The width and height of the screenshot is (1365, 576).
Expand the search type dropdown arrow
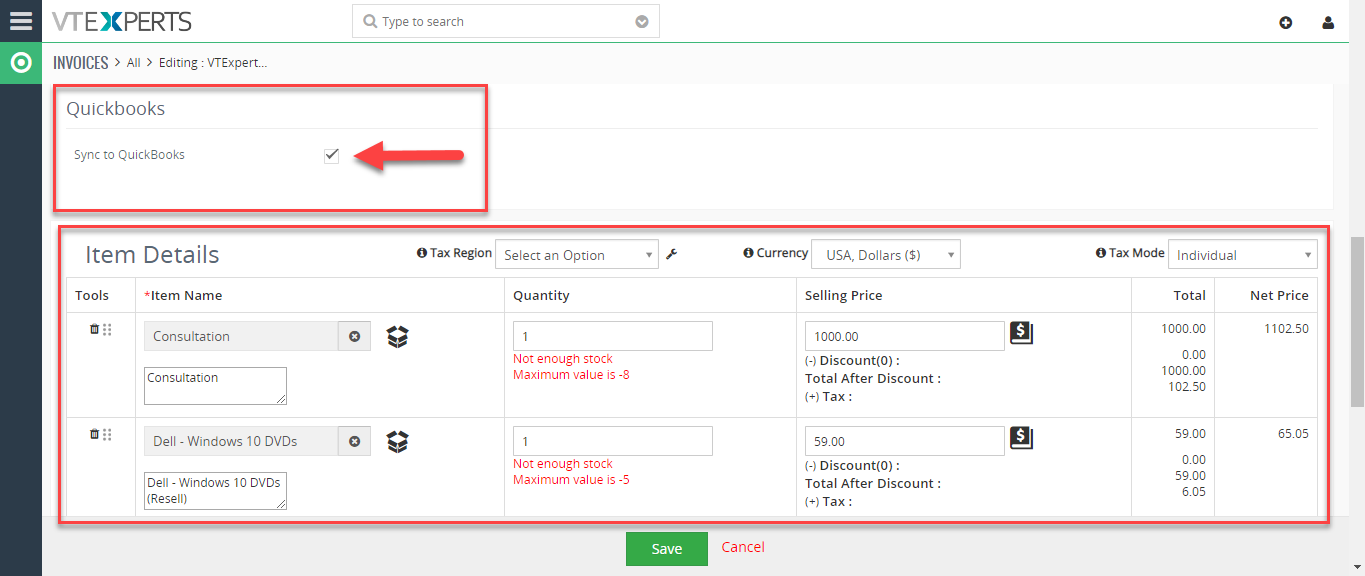(642, 22)
